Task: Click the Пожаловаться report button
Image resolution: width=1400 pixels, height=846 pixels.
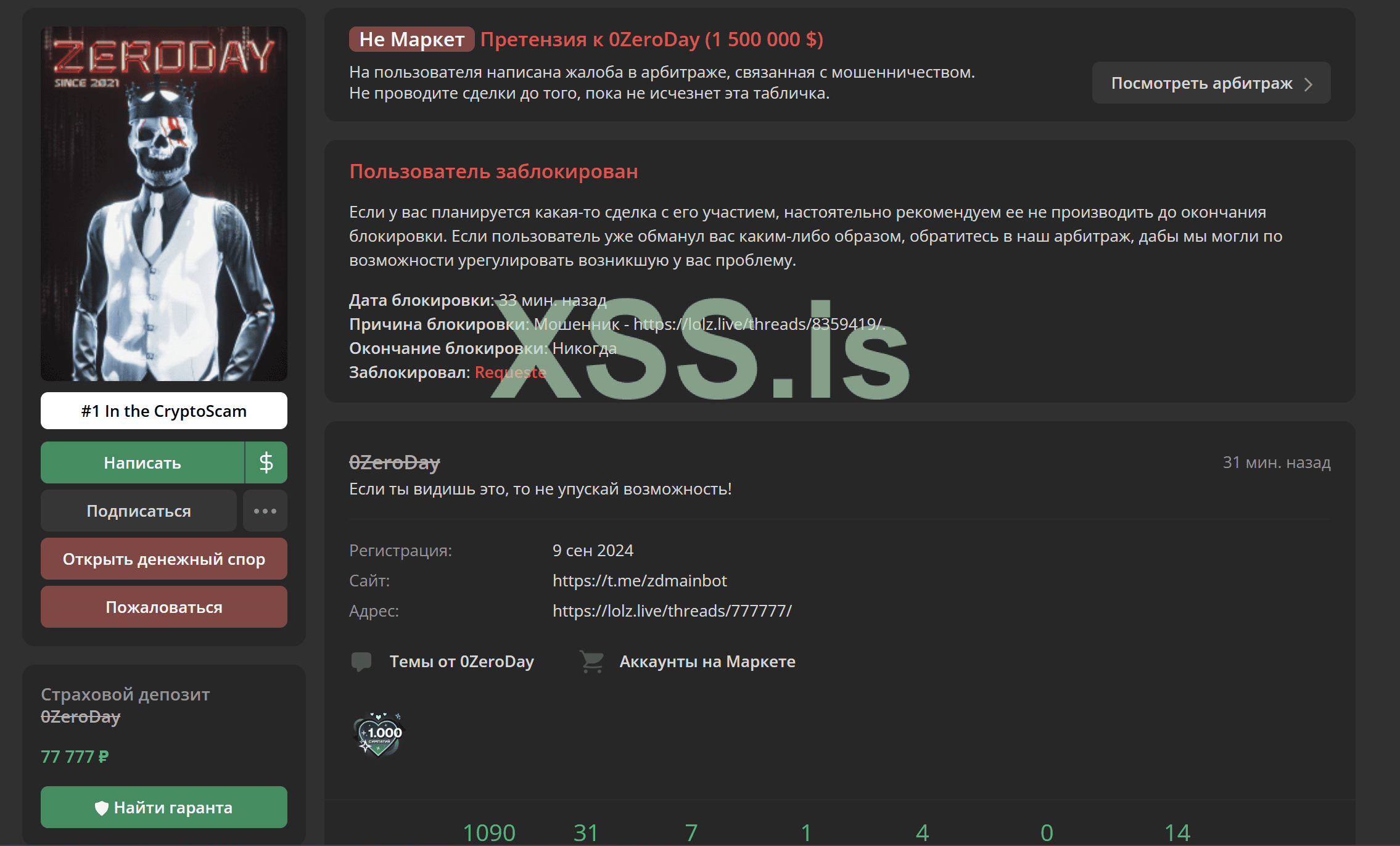Action: point(164,607)
